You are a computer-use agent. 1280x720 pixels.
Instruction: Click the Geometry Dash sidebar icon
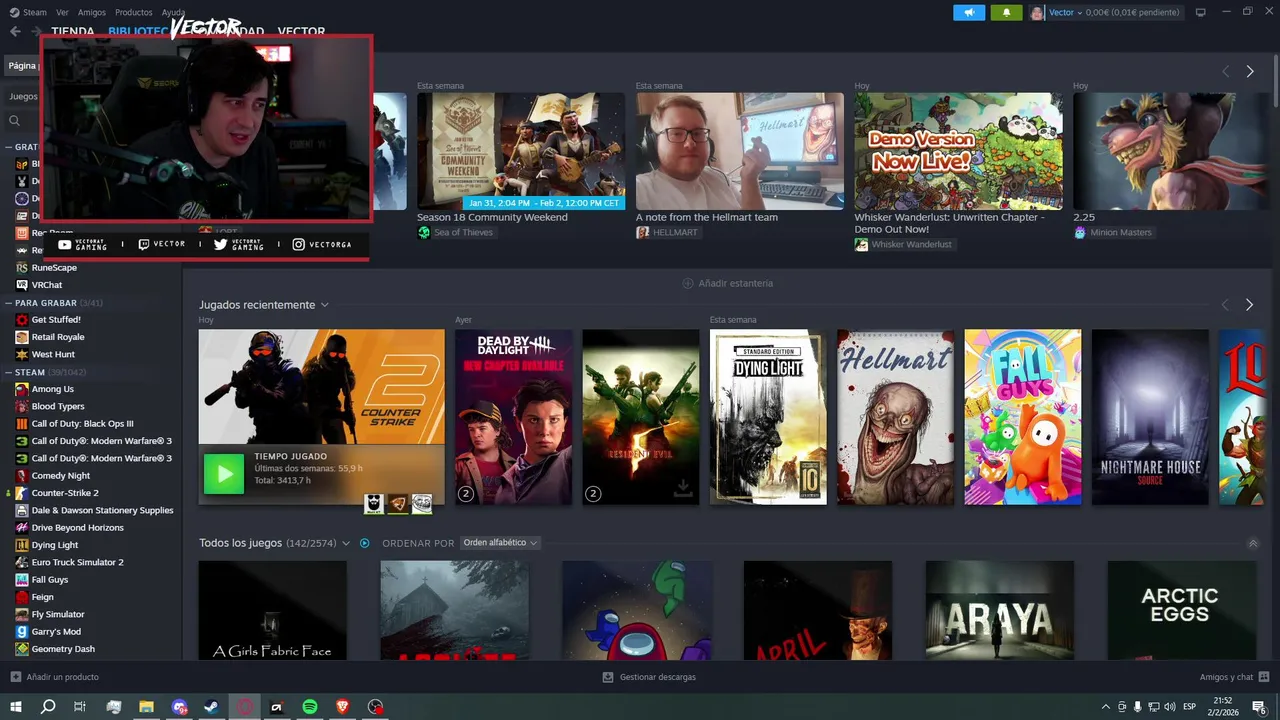(22, 649)
